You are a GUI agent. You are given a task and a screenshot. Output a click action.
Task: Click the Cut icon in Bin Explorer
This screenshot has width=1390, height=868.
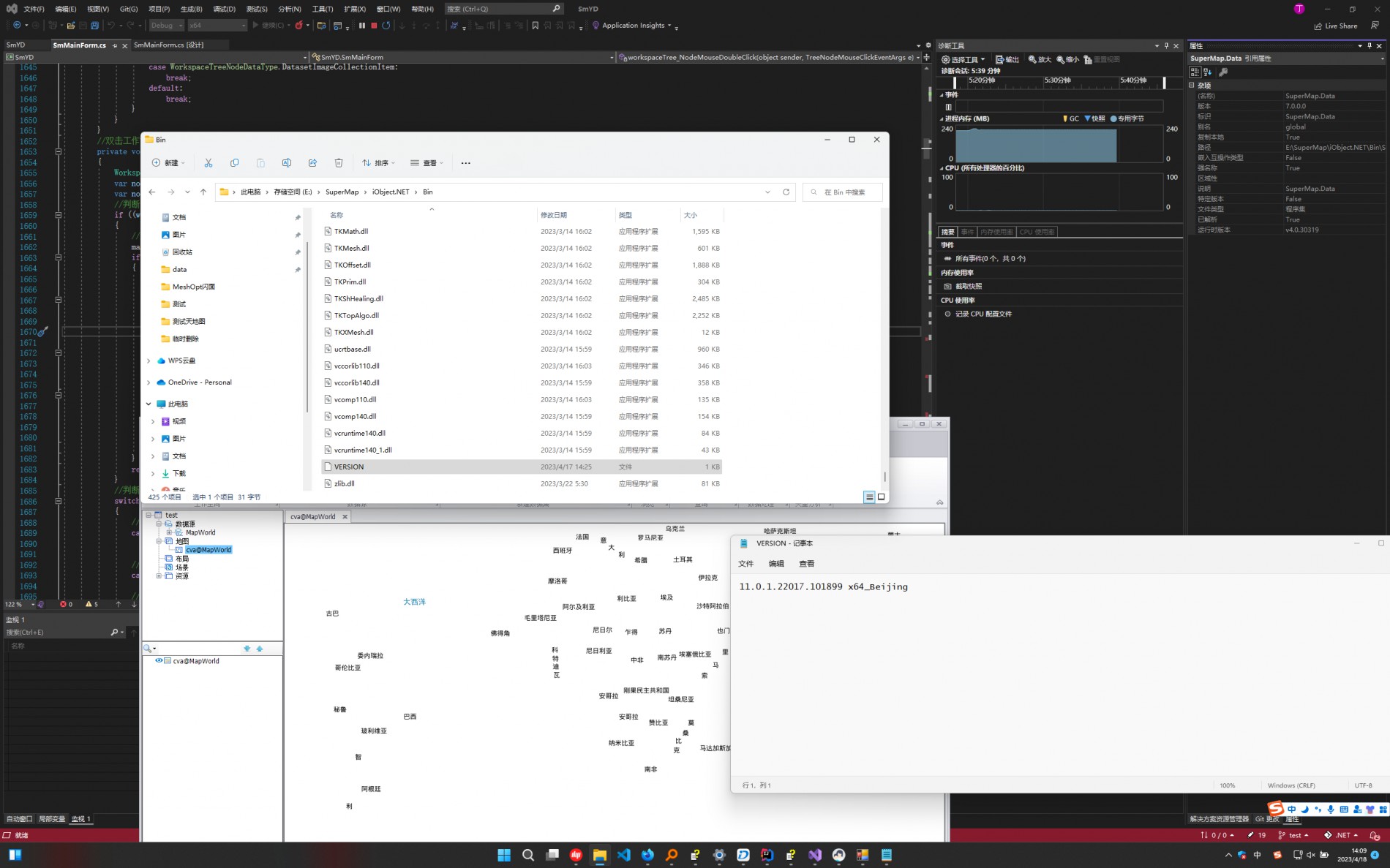209,162
